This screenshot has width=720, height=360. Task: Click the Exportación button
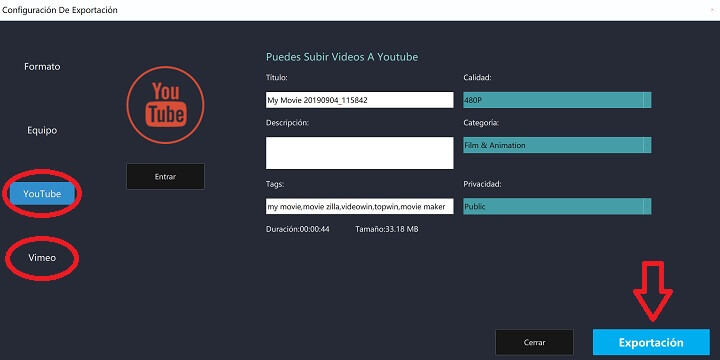click(651, 343)
